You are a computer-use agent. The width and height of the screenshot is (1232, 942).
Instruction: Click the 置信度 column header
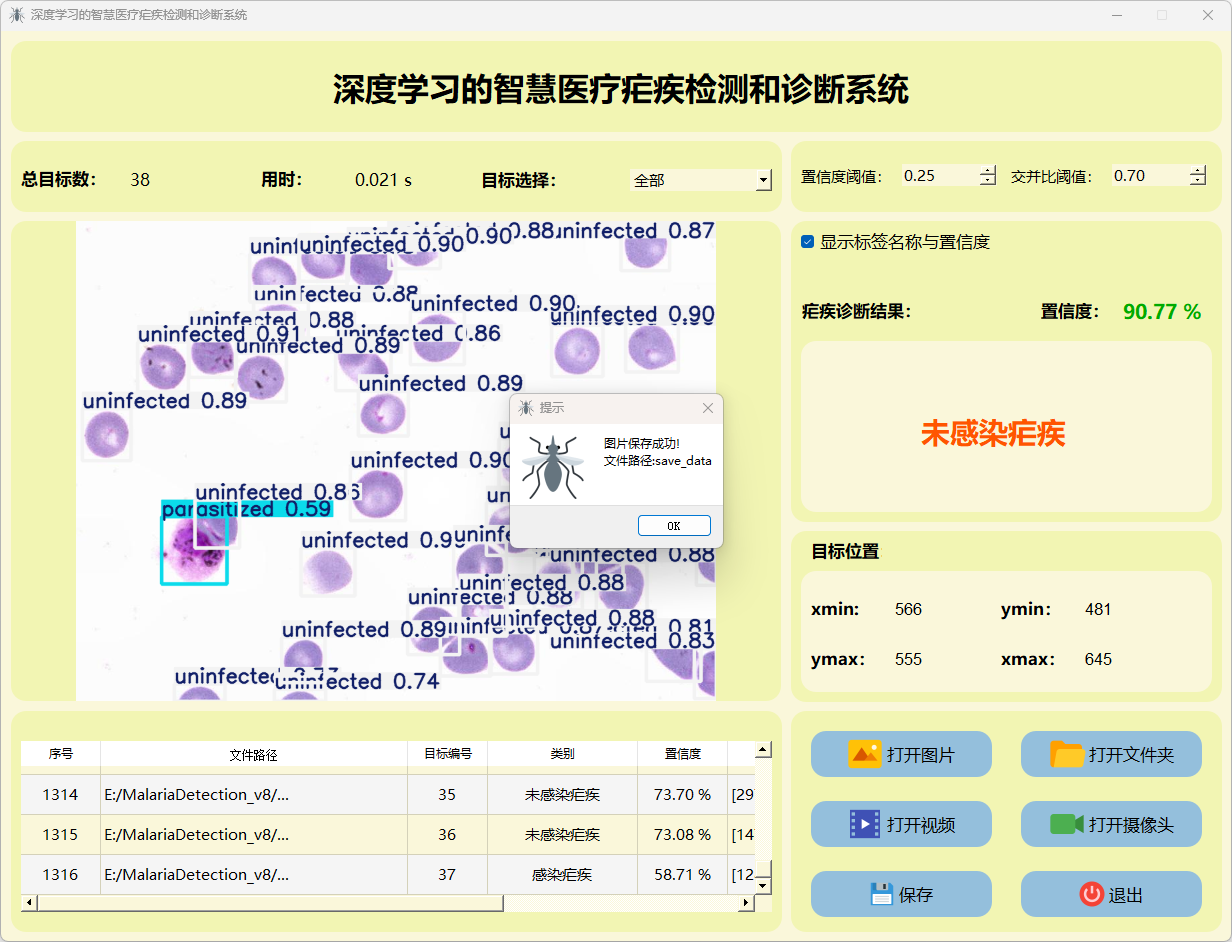click(x=683, y=754)
